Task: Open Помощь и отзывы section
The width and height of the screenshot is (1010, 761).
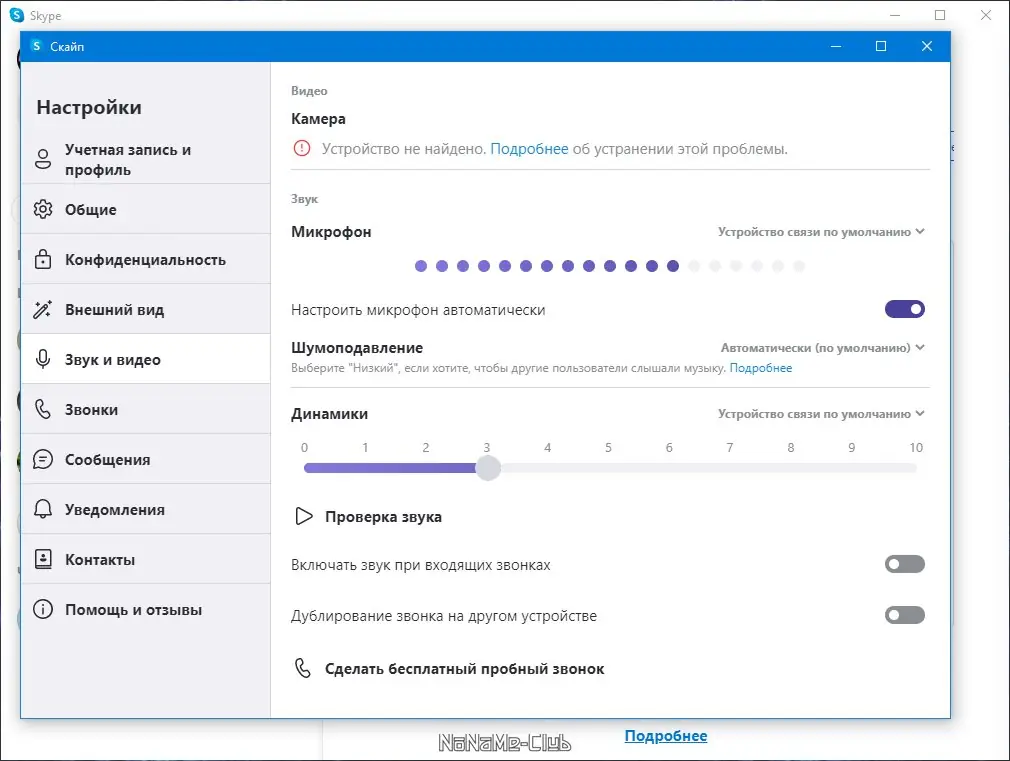Action: 146,609
